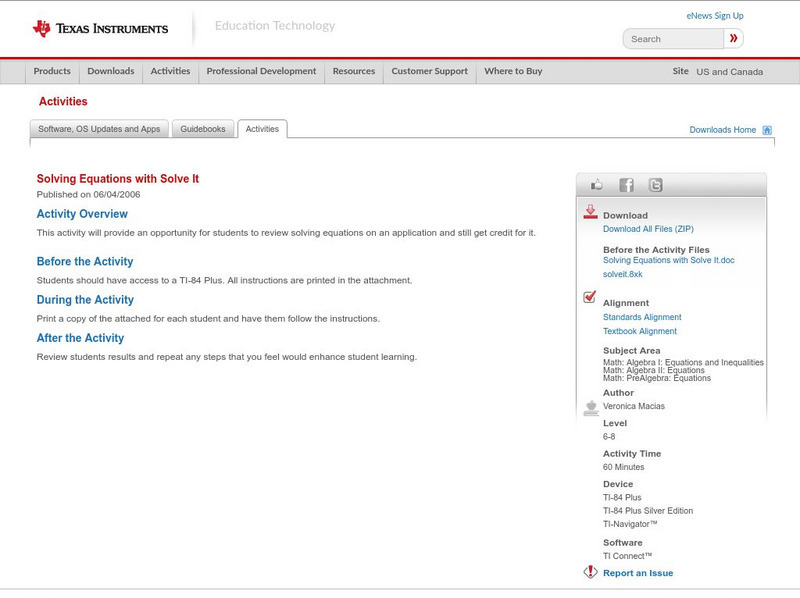
Task: Open the Professional Development menu
Action: tap(261, 71)
